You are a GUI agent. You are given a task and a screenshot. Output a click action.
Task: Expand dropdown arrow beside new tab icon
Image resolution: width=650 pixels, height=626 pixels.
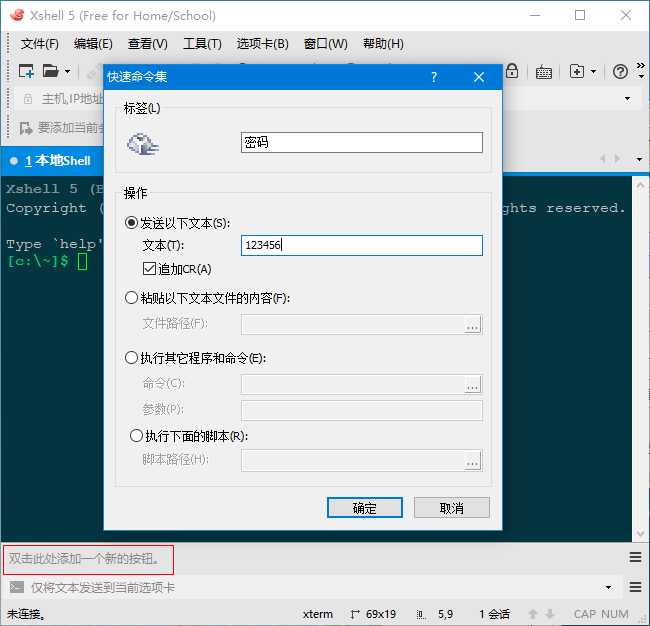pyautogui.click(x=593, y=72)
